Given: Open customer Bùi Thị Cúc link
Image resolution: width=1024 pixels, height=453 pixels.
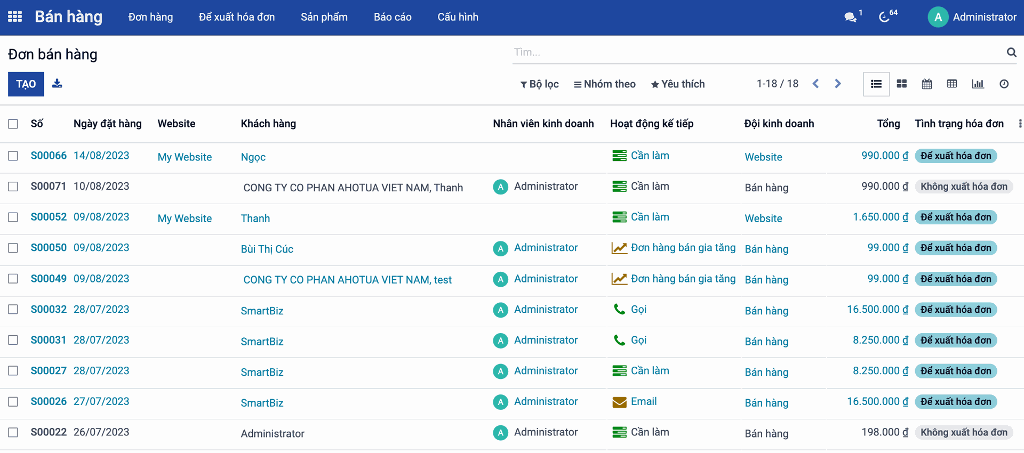Looking at the screenshot, I should tap(267, 249).
